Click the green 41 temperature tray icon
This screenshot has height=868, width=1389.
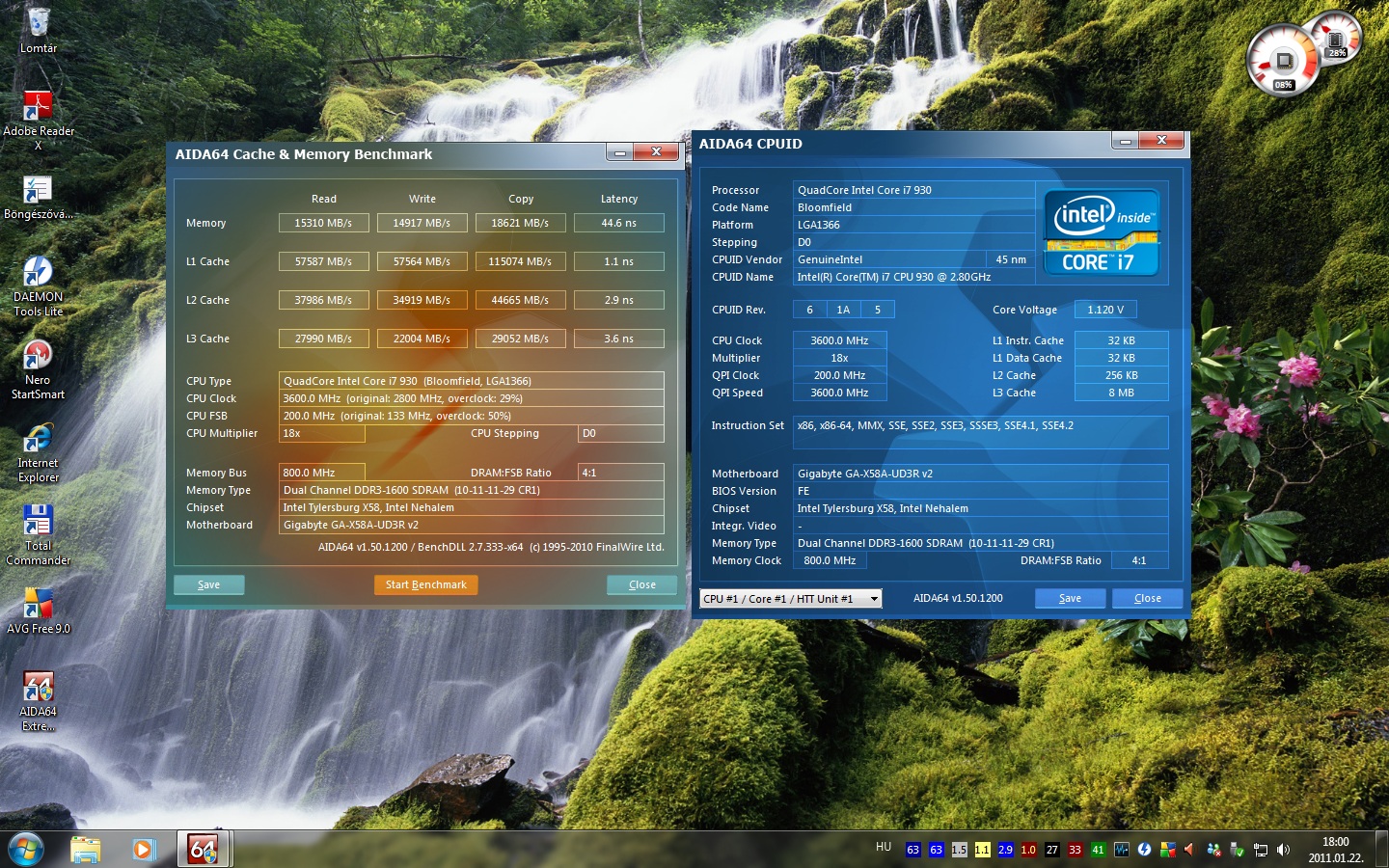click(x=1098, y=850)
